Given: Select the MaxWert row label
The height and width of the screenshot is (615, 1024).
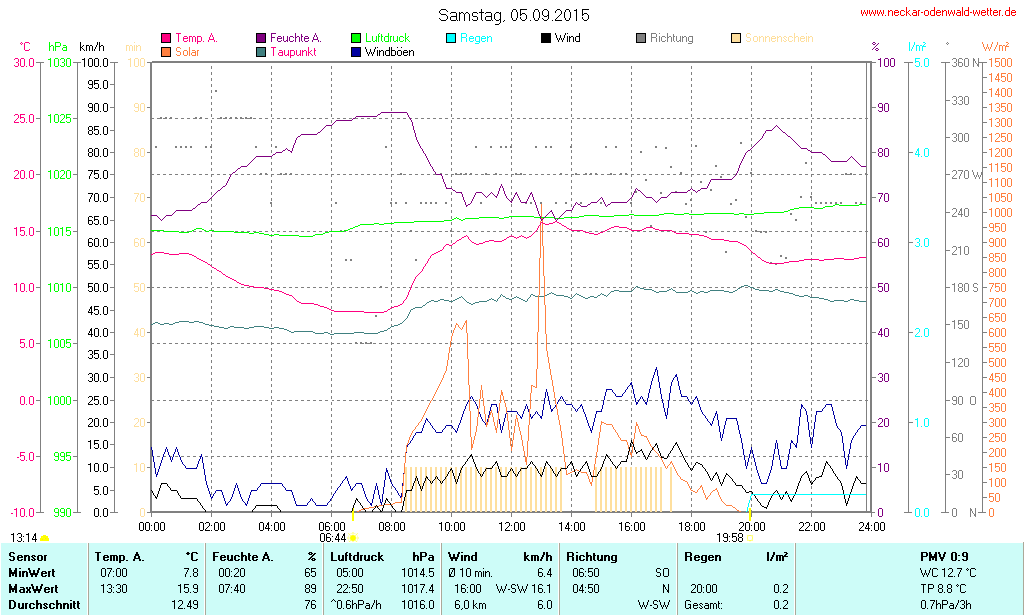Looking at the screenshot, I should pos(33,588).
